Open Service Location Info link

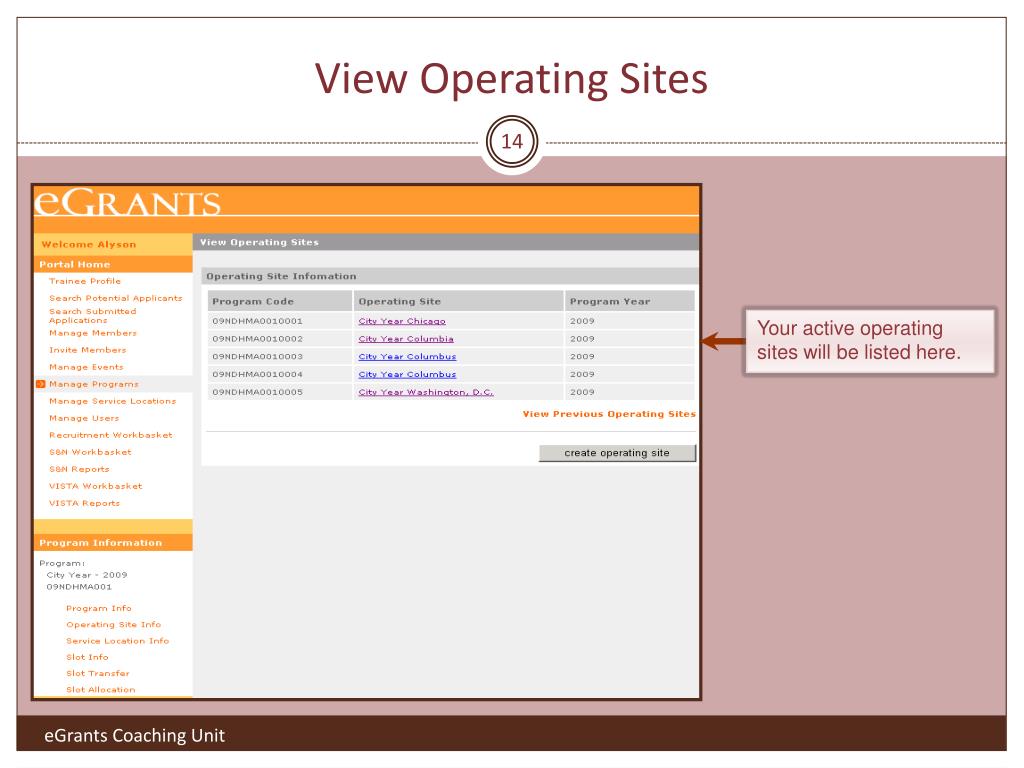click(x=118, y=641)
